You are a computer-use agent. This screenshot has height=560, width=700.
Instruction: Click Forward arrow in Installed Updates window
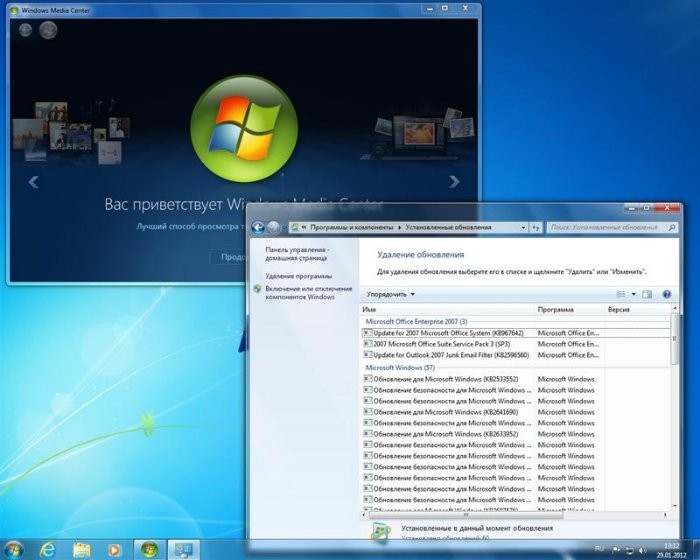(x=273, y=227)
